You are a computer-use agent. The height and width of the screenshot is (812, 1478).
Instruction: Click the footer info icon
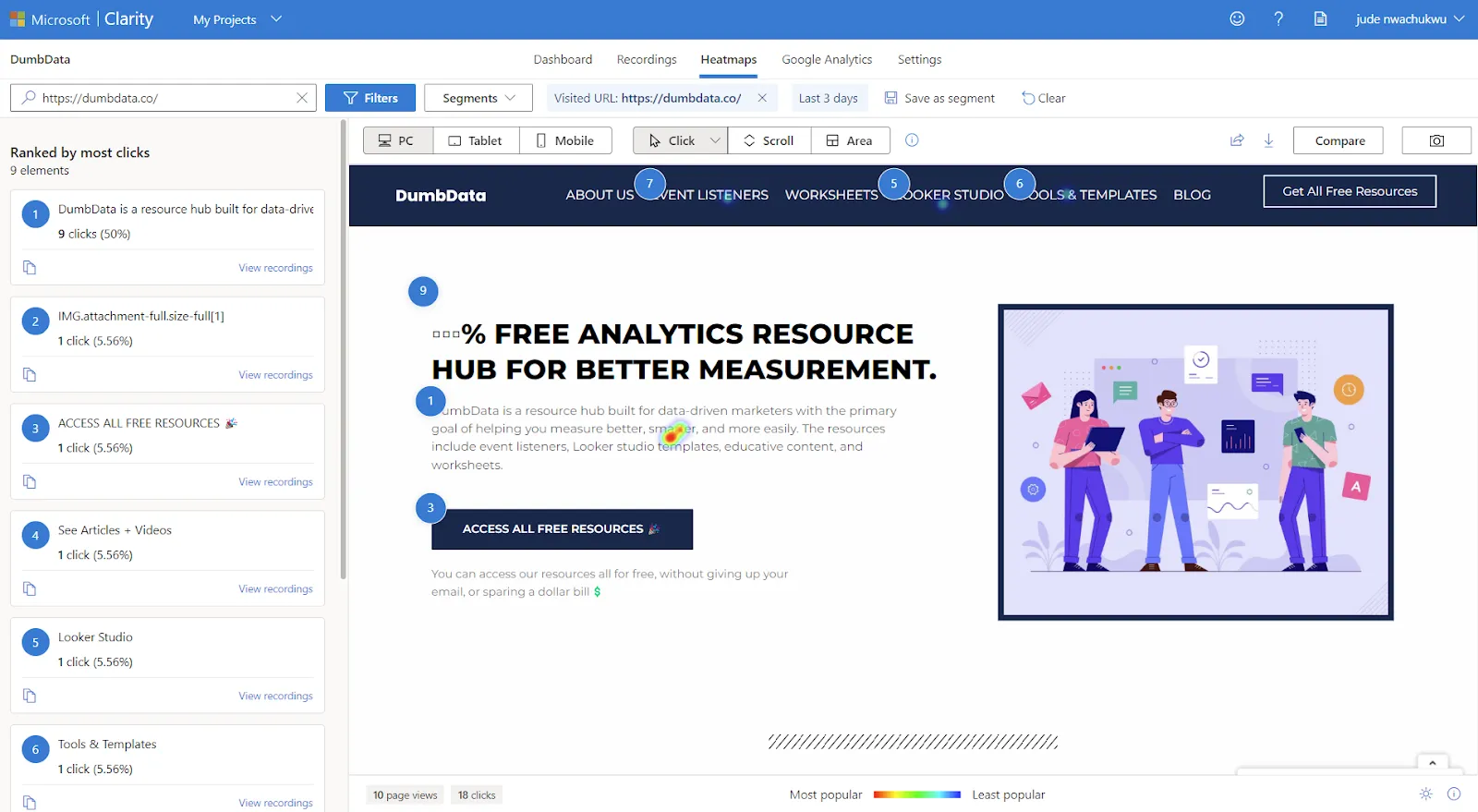coord(1454,794)
